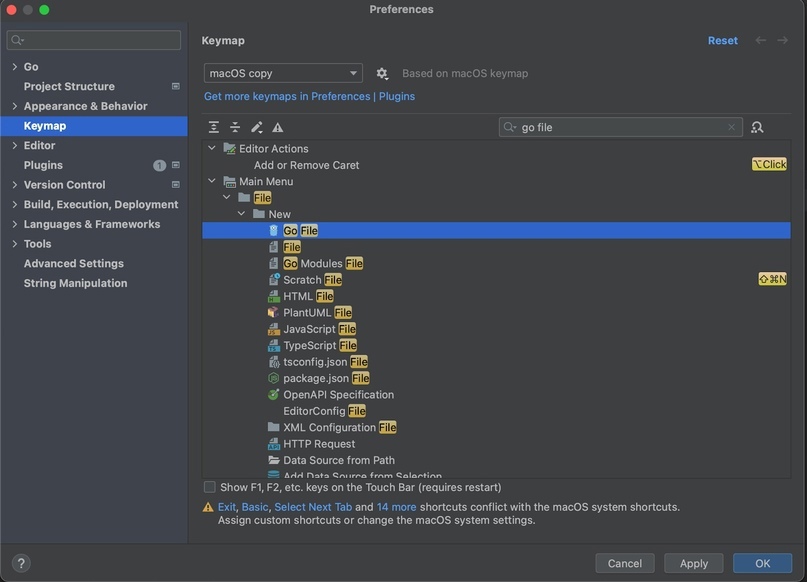Open the macOS copy keymap dropdown

[x=283, y=73]
